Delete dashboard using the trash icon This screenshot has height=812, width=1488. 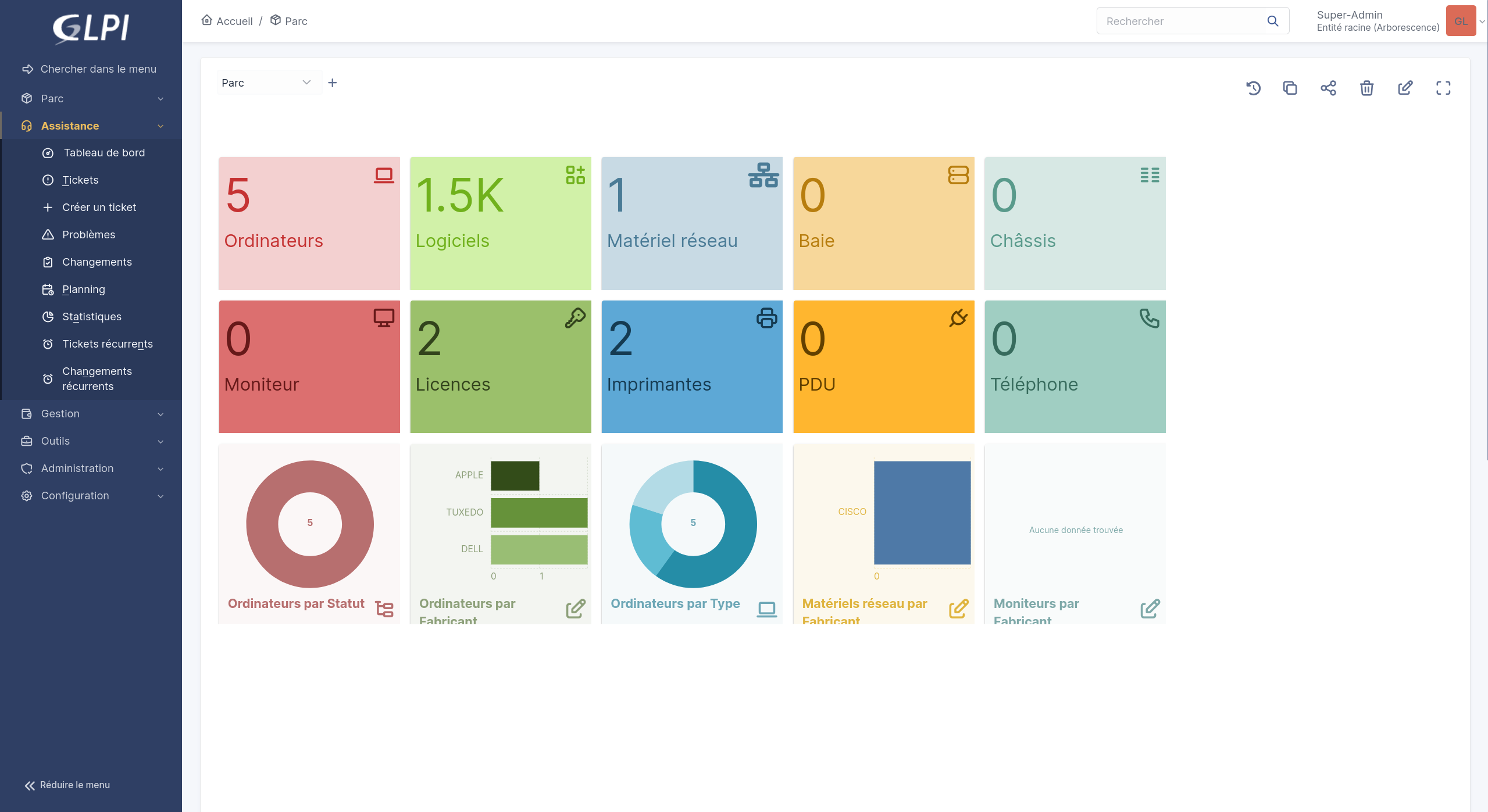pos(1366,88)
